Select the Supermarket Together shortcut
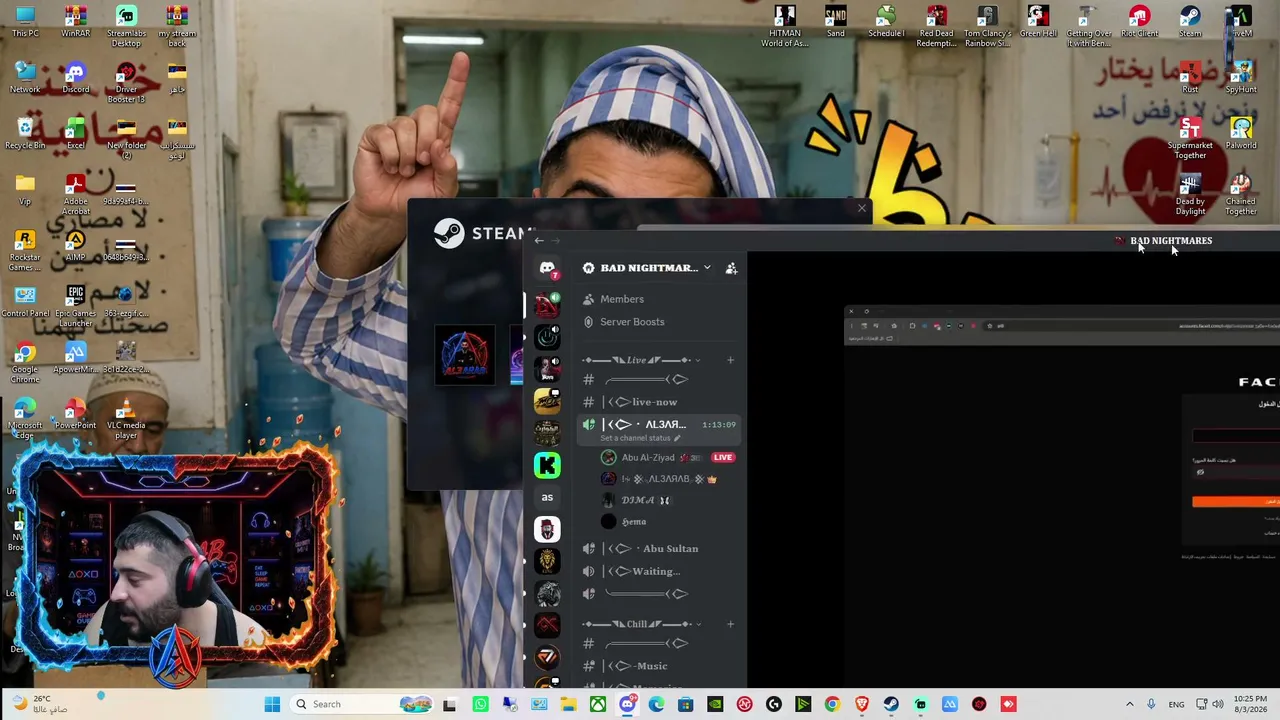Image resolution: width=1280 pixels, height=720 pixels. [x=1190, y=138]
